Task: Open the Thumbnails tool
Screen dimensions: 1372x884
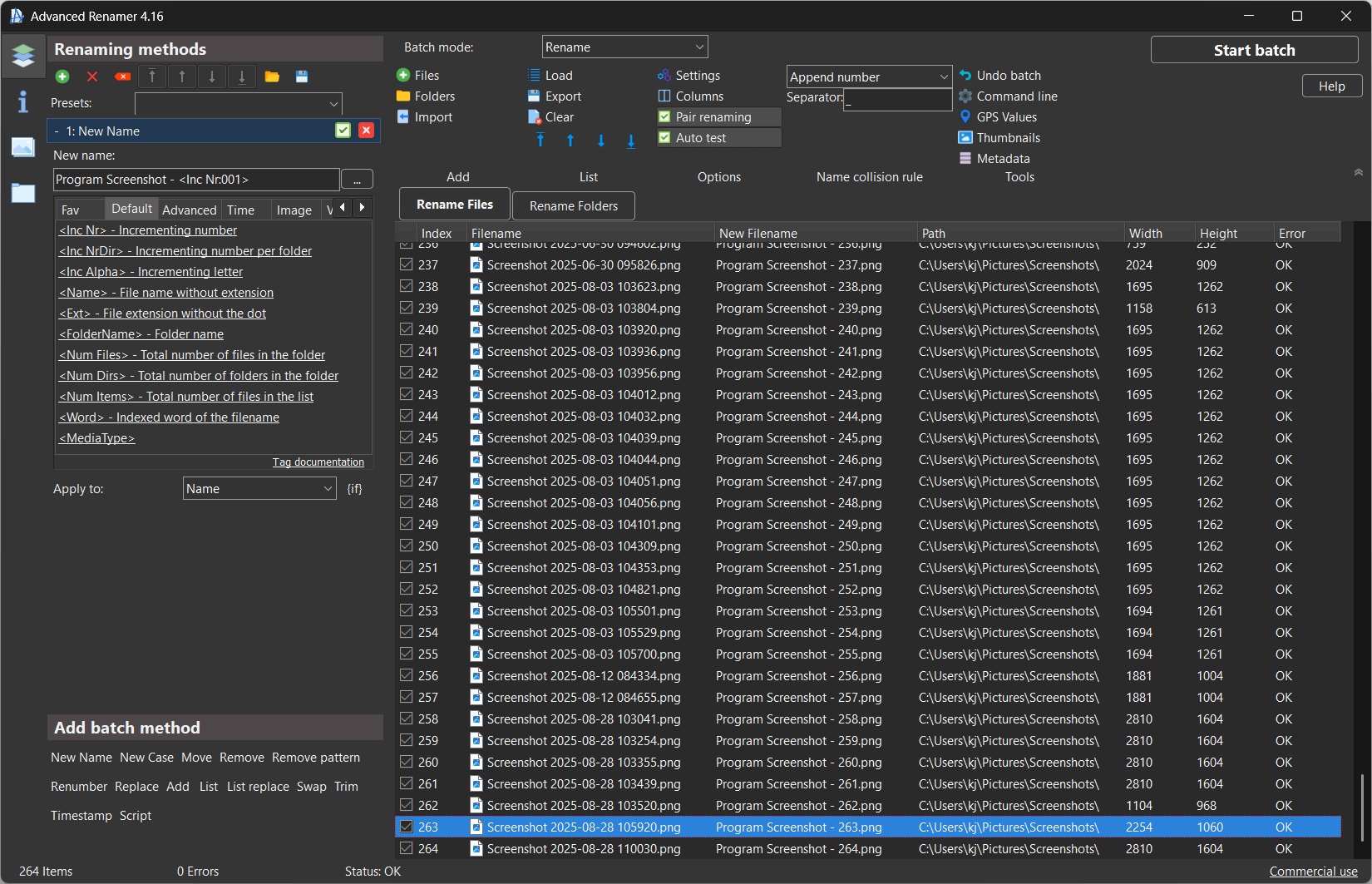Action: click(1007, 138)
